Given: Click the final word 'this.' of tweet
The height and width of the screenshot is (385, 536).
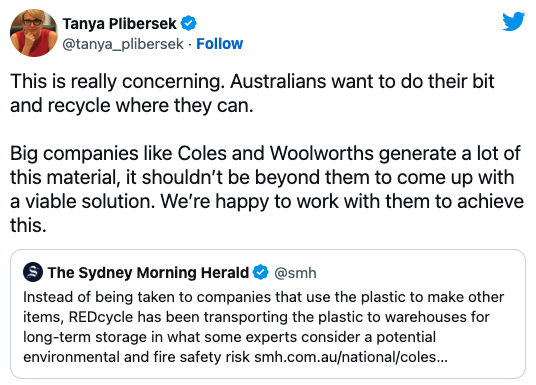Looking at the screenshot, I should coord(28,225).
